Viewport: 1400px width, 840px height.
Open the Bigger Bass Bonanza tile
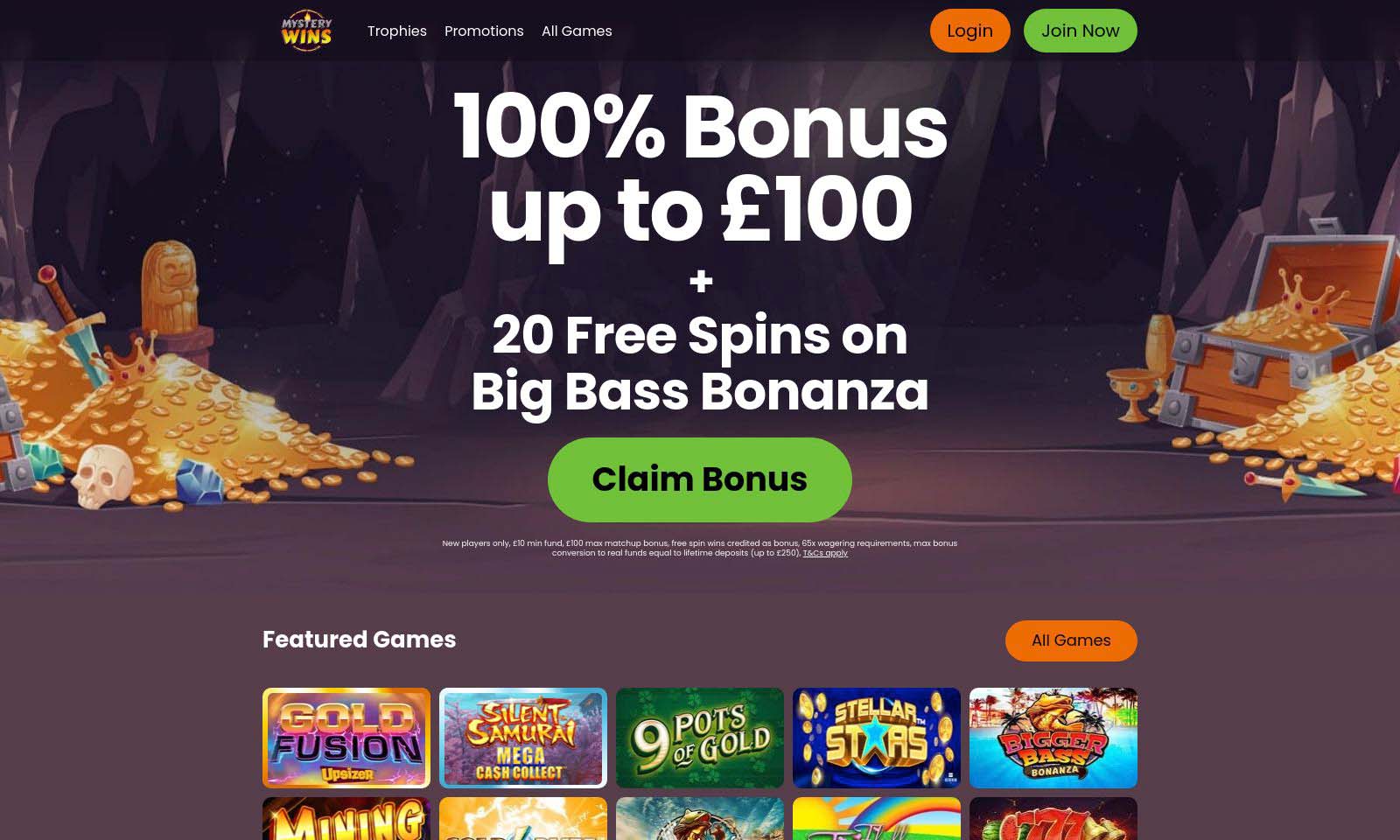coord(1053,738)
